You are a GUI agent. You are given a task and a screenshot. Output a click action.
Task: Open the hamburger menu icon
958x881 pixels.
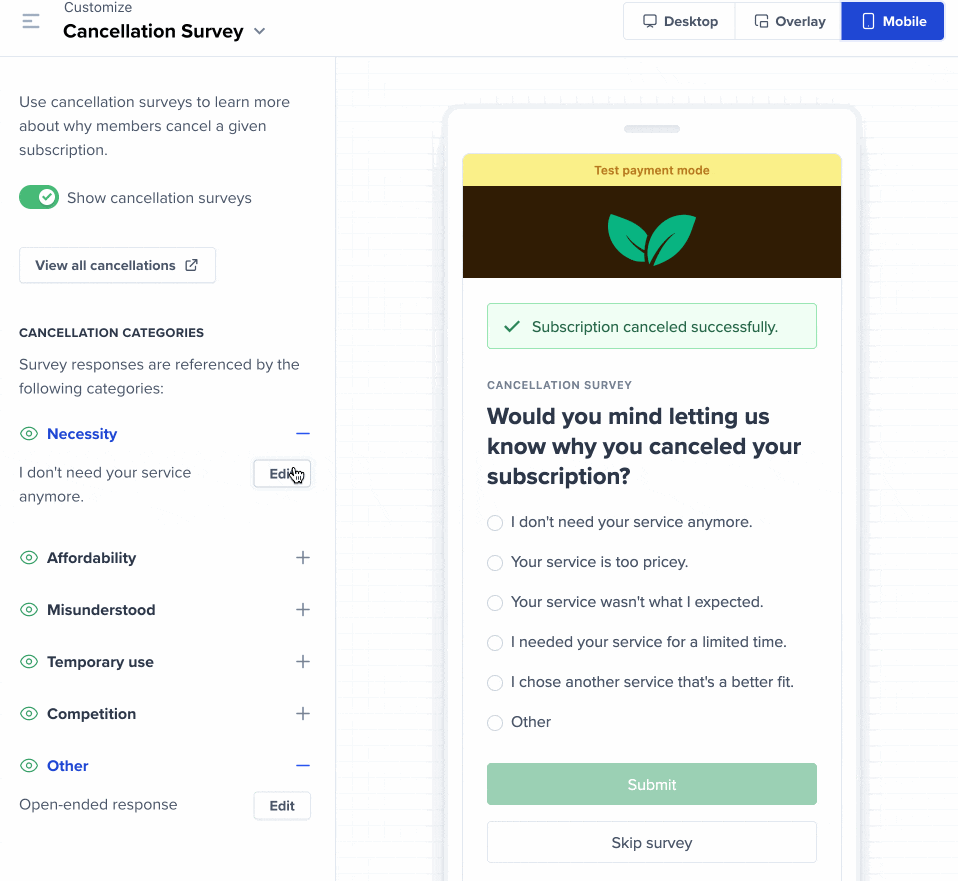pos(31,21)
